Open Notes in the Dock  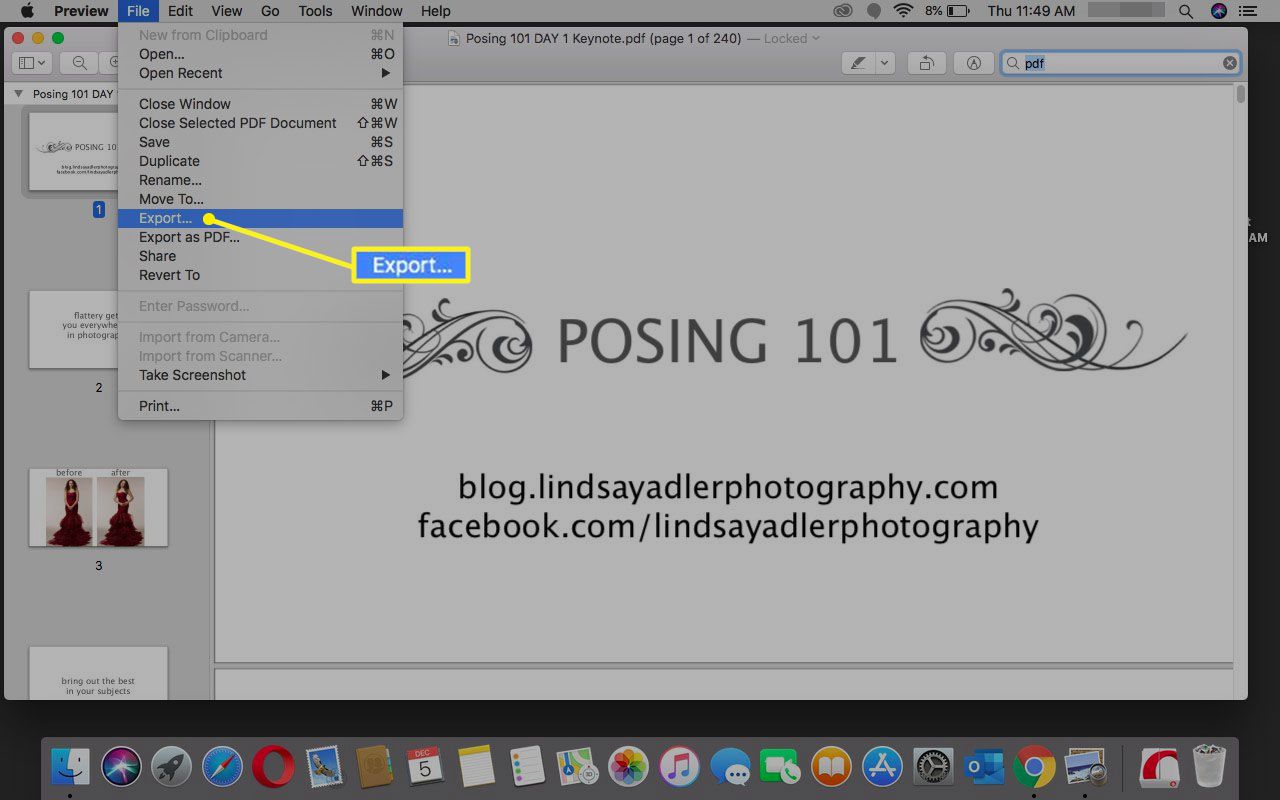point(477,768)
